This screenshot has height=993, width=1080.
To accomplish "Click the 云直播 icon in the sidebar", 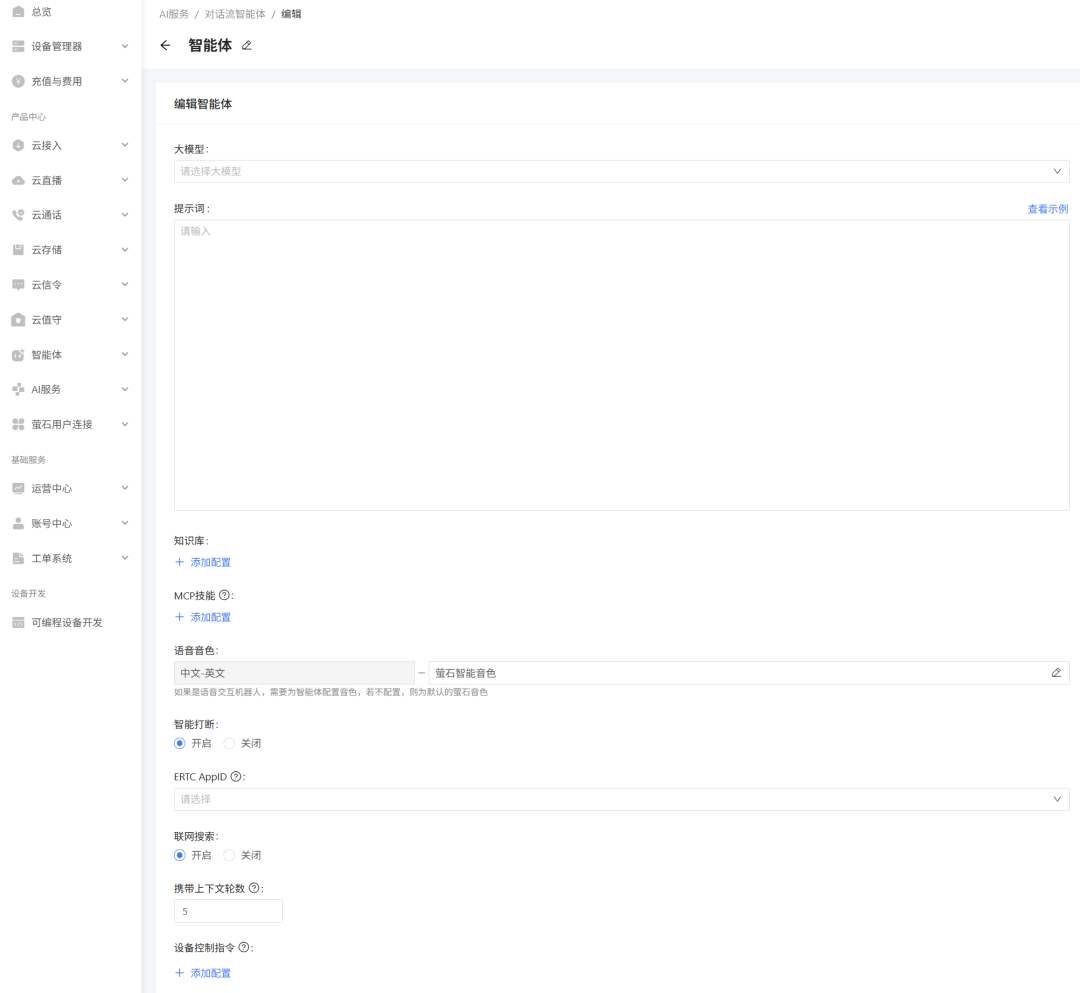I will click(18, 181).
